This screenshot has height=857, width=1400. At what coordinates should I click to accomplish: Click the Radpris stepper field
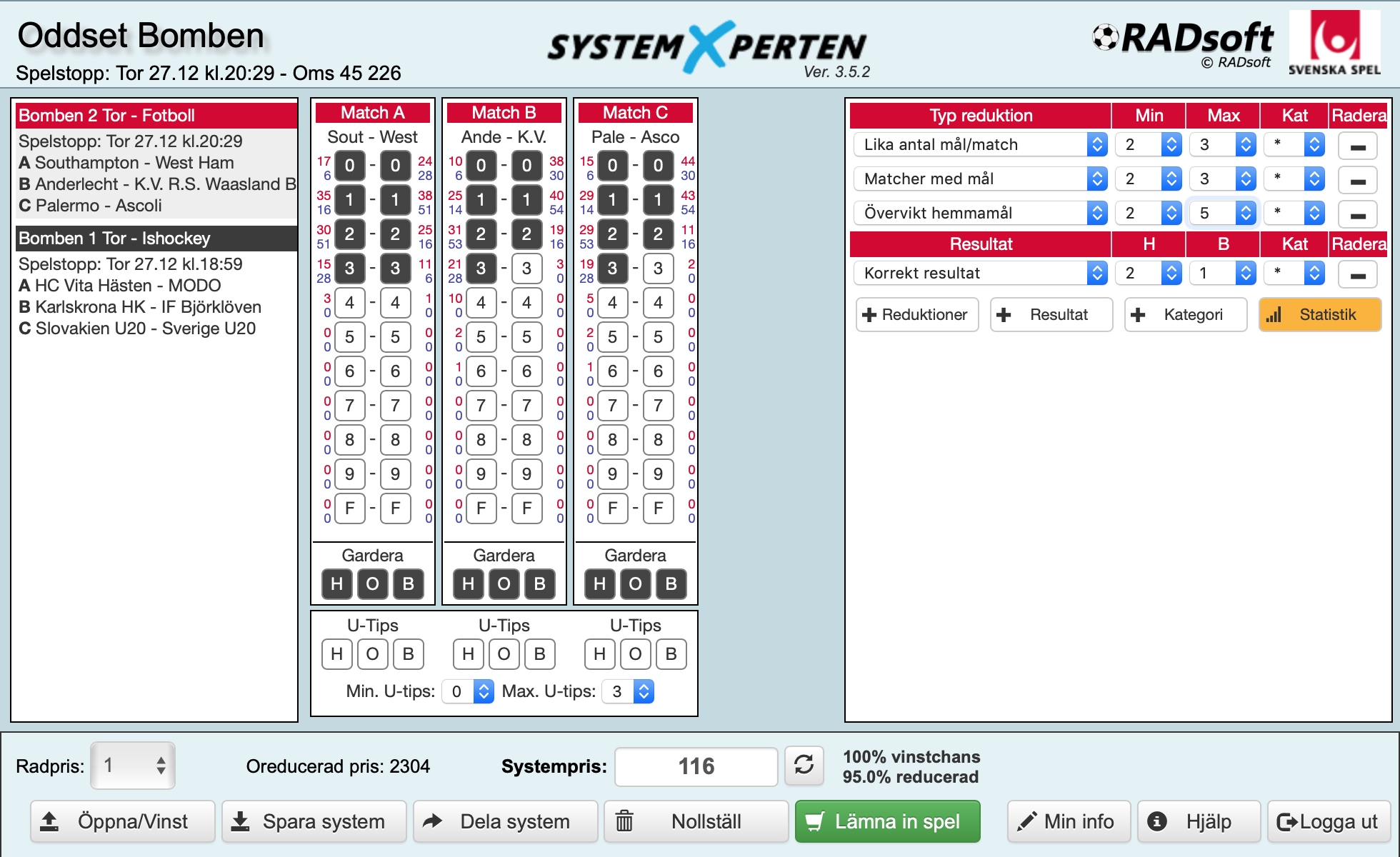click(133, 766)
